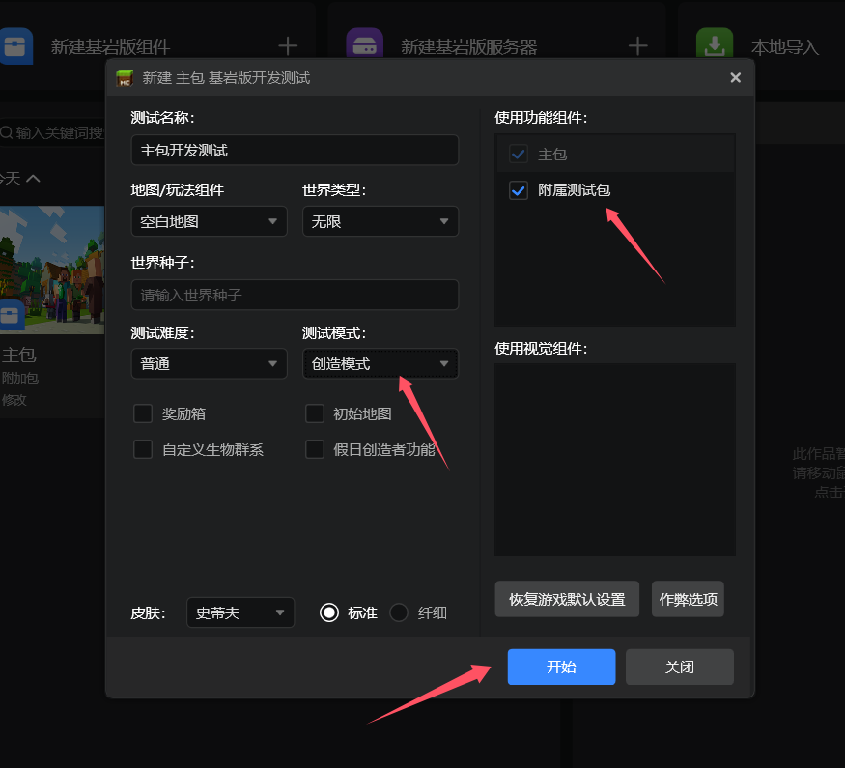Enable 假日创造者功能 checkbox
845x768 pixels.
coord(315,449)
